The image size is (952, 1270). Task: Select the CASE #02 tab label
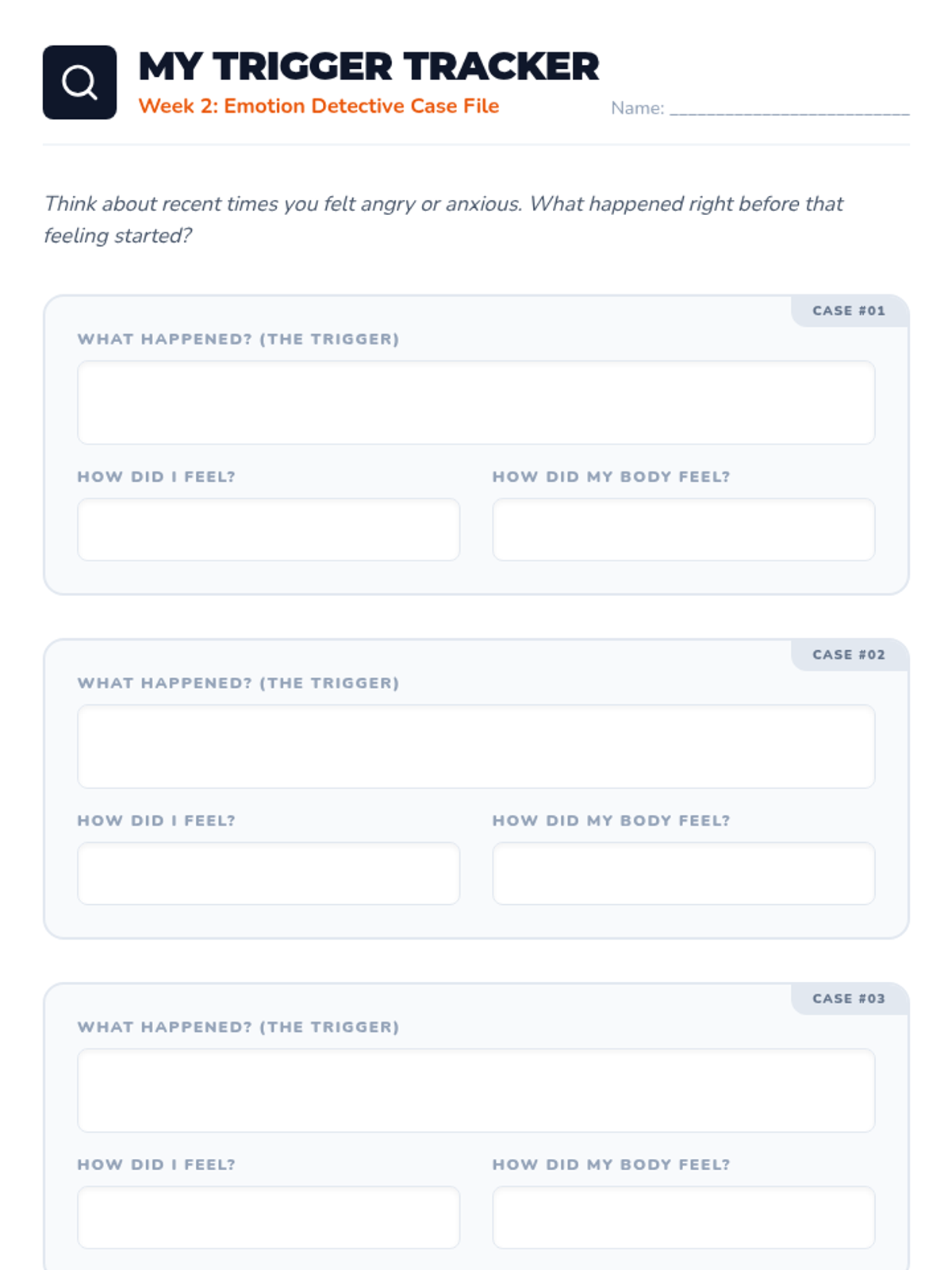tap(848, 655)
